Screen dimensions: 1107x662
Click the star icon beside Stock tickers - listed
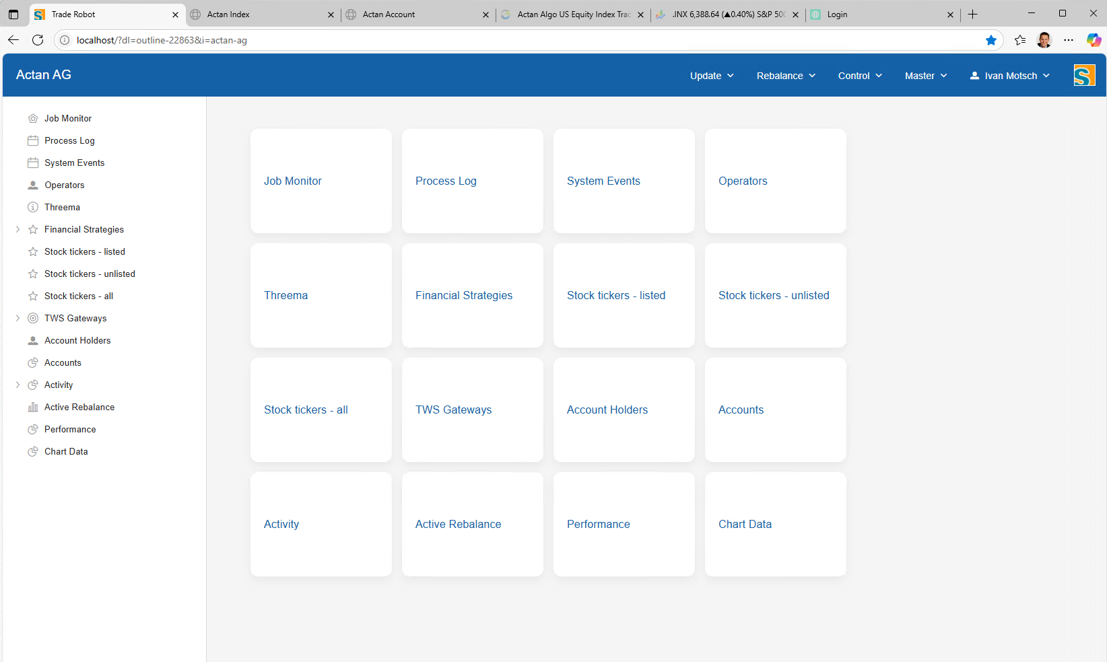pos(32,252)
